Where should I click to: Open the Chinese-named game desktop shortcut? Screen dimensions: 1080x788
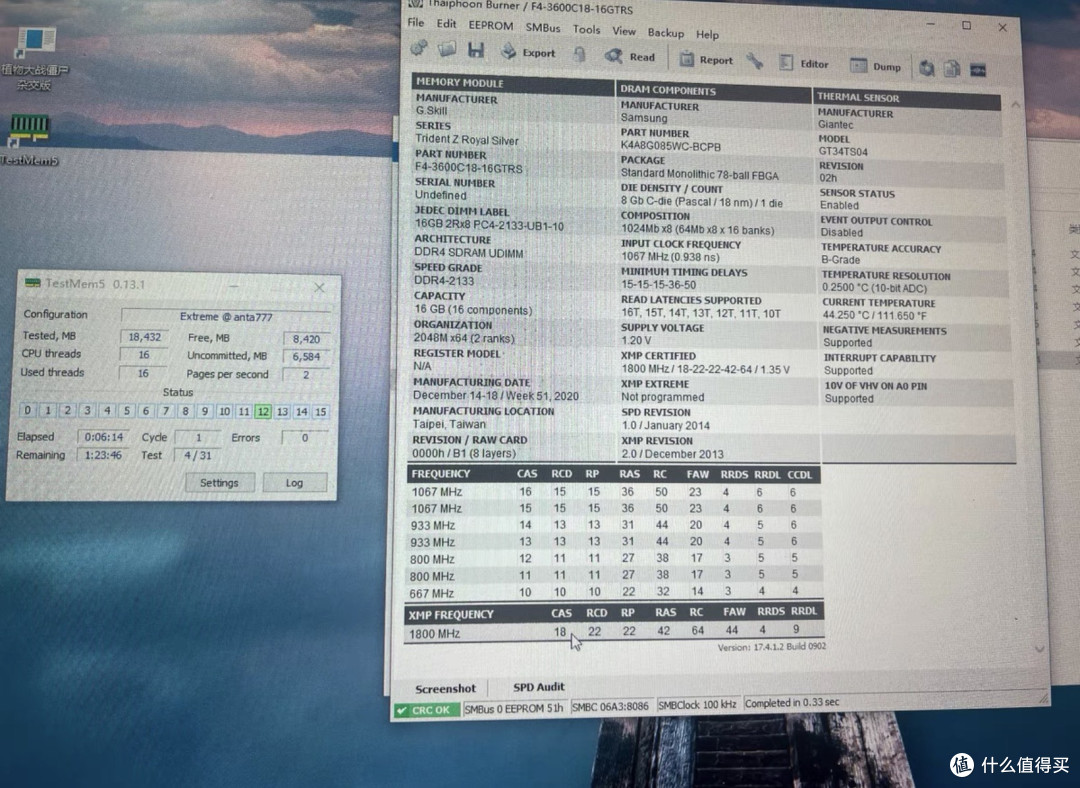[x=34, y=59]
